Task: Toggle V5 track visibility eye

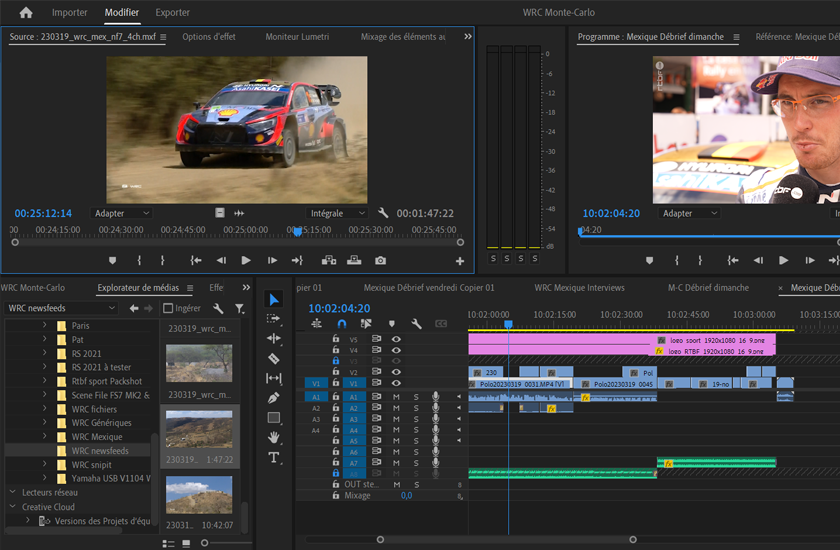Action: point(396,339)
